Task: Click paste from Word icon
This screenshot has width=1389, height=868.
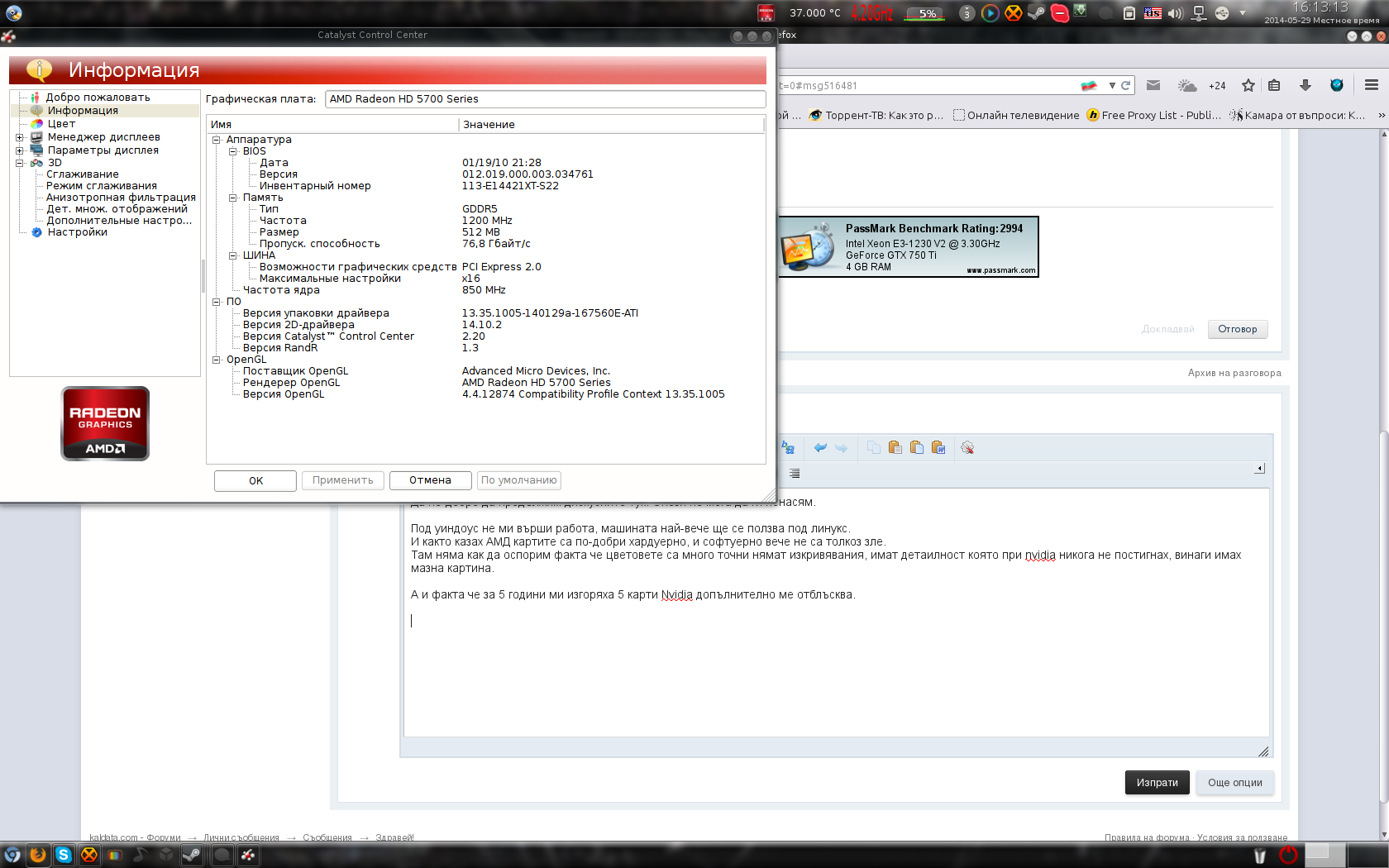Action: click(x=938, y=448)
